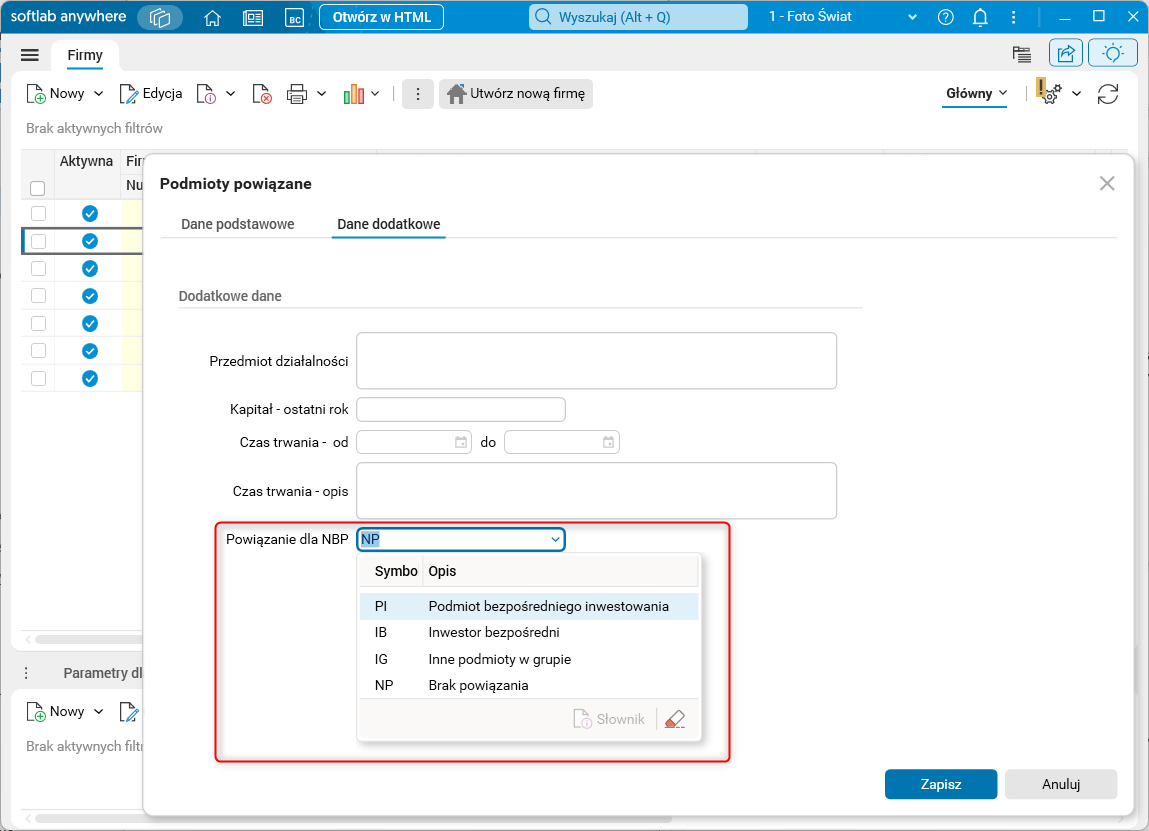Tick the fifth row checkbox
This screenshot has height=831, width=1149.
pos(38,323)
